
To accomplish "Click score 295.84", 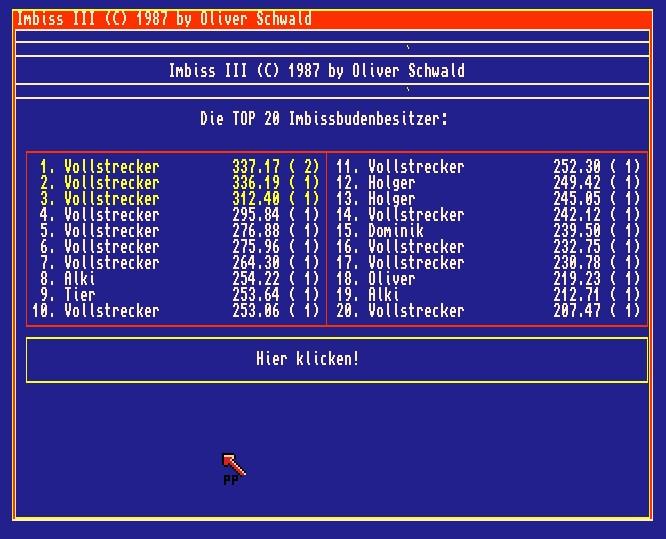I will point(256,214).
